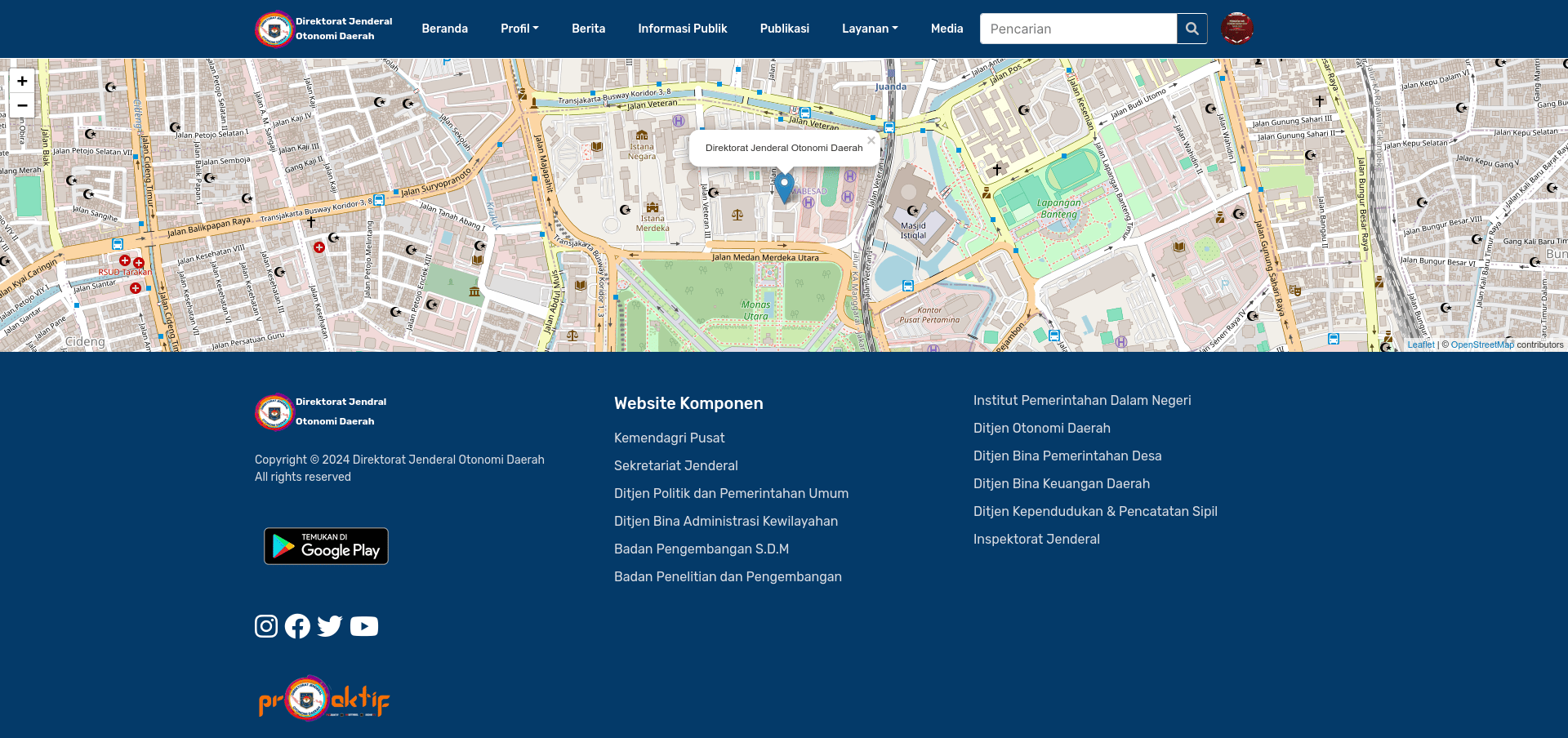Image resolution: width=1568 pixels, height=738 pixels.
Task: Open Inspektorat Jenderal link
Action: click(1037, 539)
